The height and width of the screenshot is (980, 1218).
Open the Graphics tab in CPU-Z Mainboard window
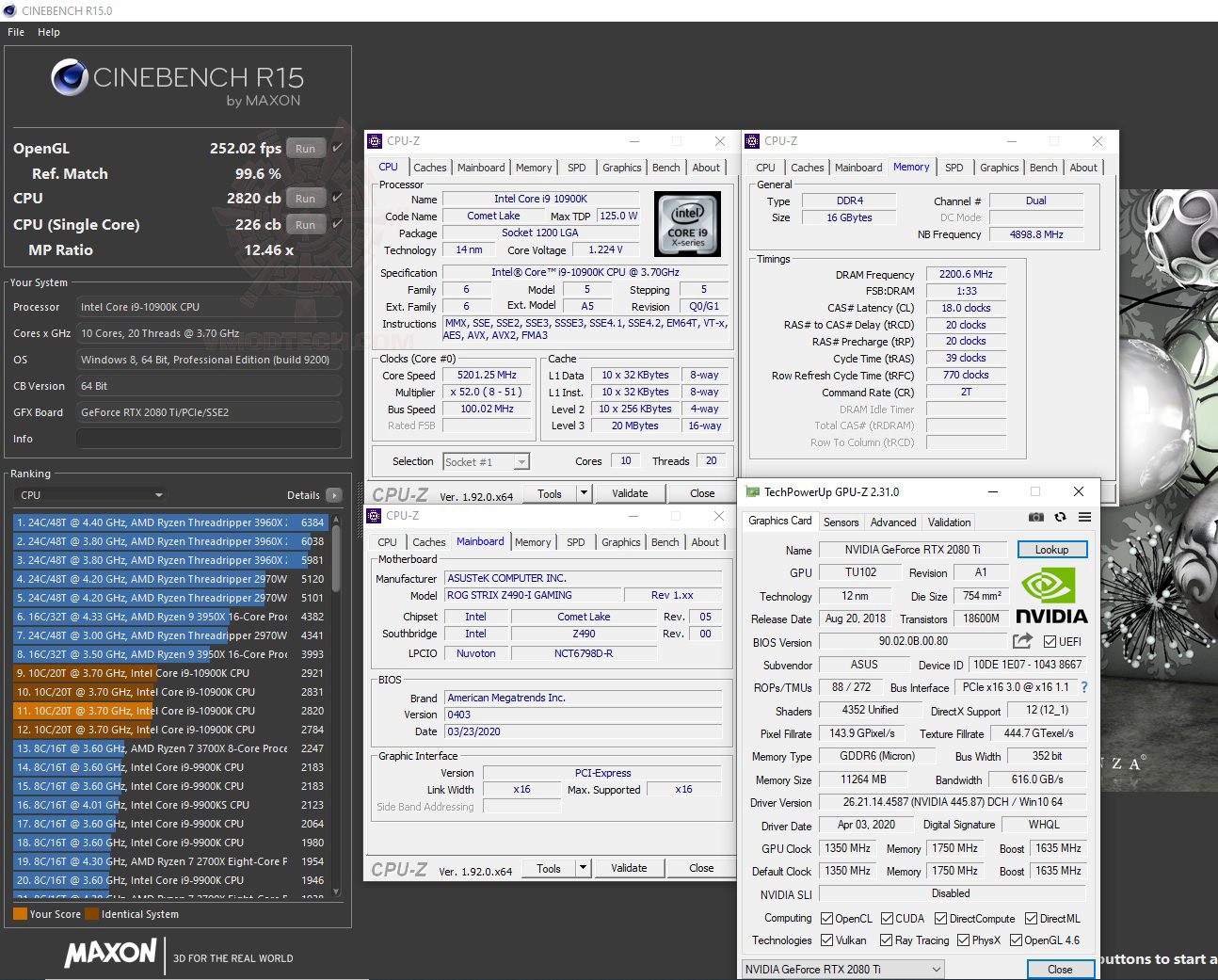(620, 542)
